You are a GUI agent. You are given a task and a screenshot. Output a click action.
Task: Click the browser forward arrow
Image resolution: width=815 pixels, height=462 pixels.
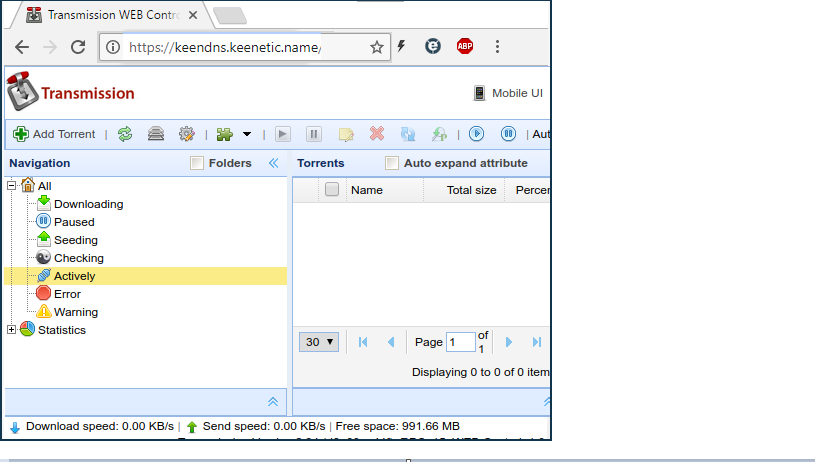[50, 47]
